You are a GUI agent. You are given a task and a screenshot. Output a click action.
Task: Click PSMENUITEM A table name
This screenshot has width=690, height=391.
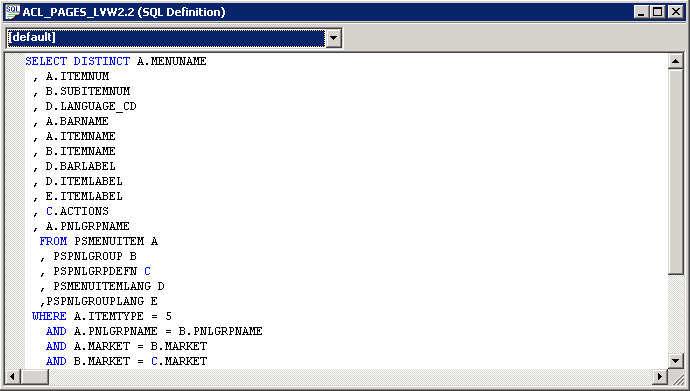(116, 241)
